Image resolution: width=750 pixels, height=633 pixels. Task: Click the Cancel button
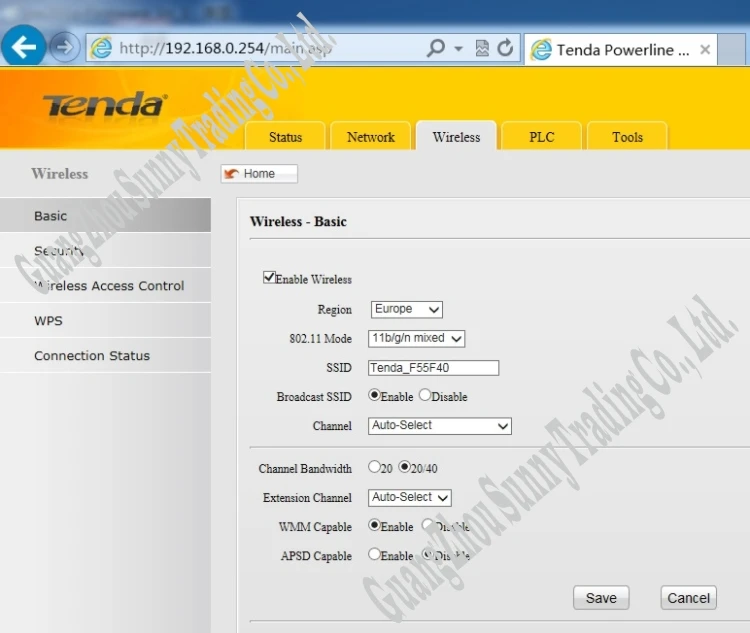[x=688, y=598]
